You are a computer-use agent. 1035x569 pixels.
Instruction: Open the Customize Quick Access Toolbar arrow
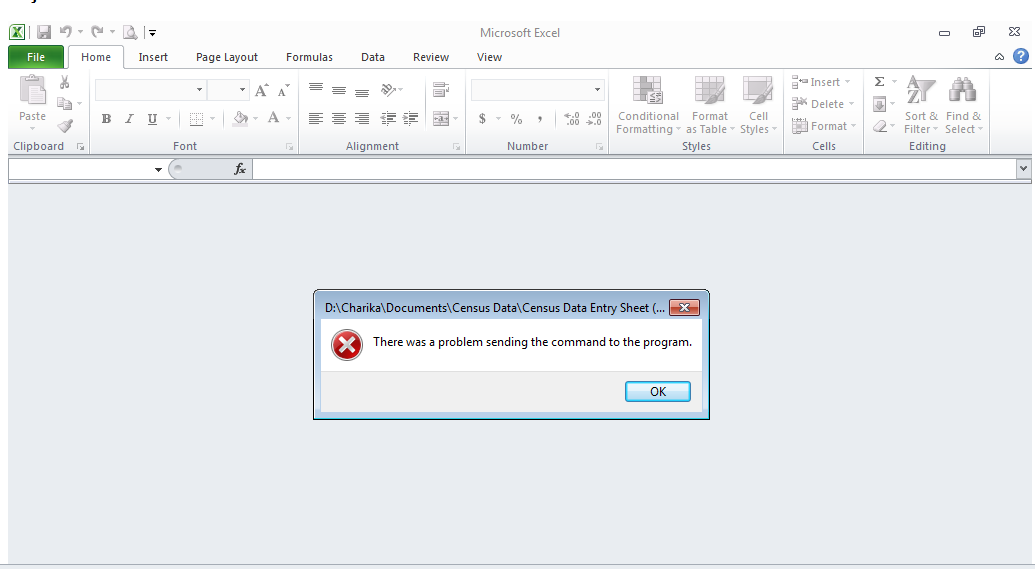coord(152,32)
